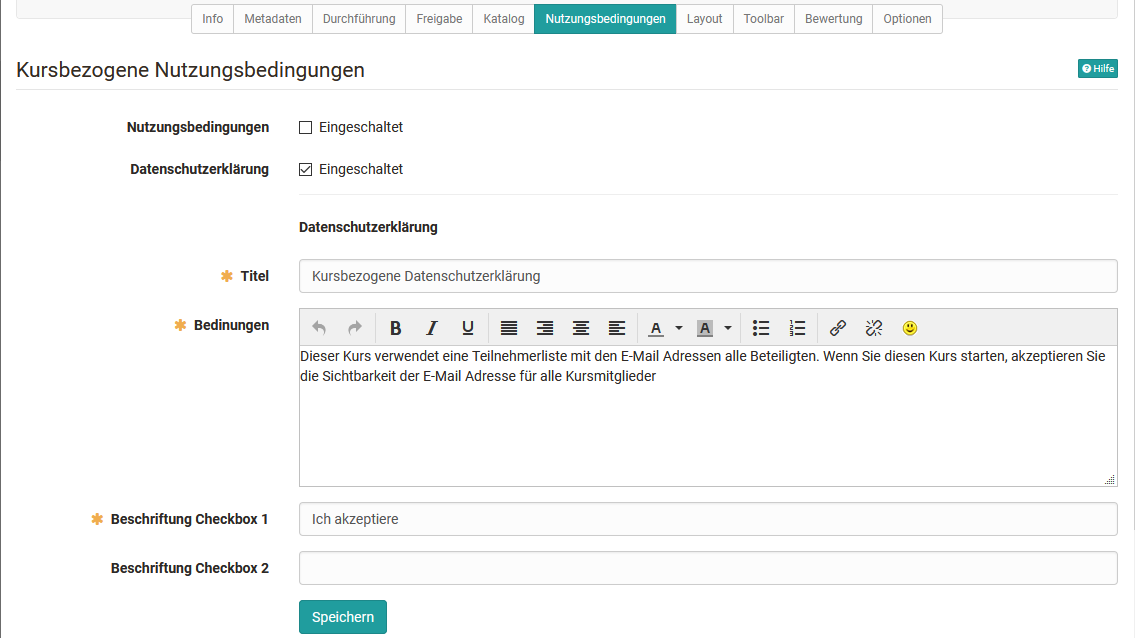Switch to the Metadaten tab
This screenshot has height=638, width=1135.
tap(273, 19)
